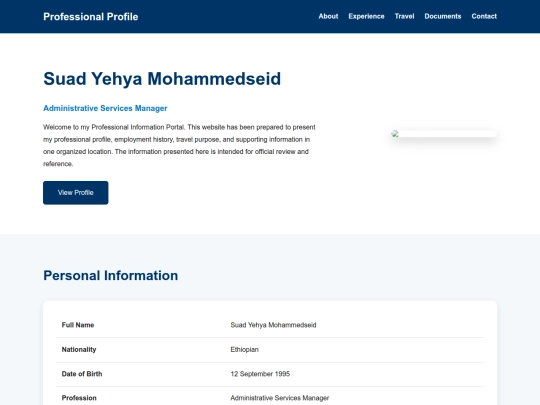The height and width of the screenshot is (405, 540).
Task: Click the welcome paragraph text
Action: pos(179,145)
